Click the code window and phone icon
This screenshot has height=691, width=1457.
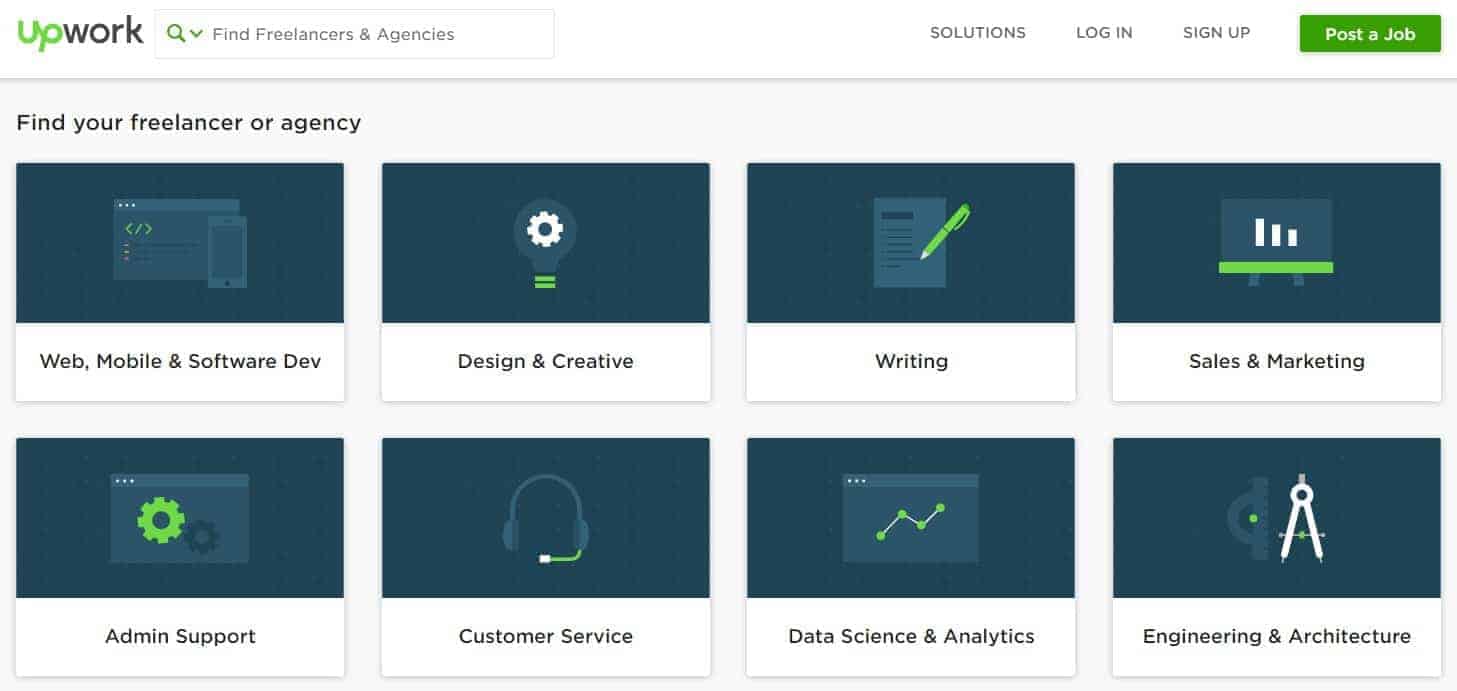click(x=180, y=243)
